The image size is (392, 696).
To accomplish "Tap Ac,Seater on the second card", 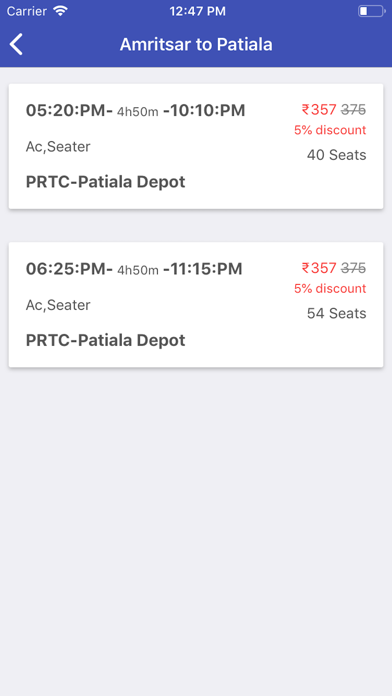I will 58,305.
